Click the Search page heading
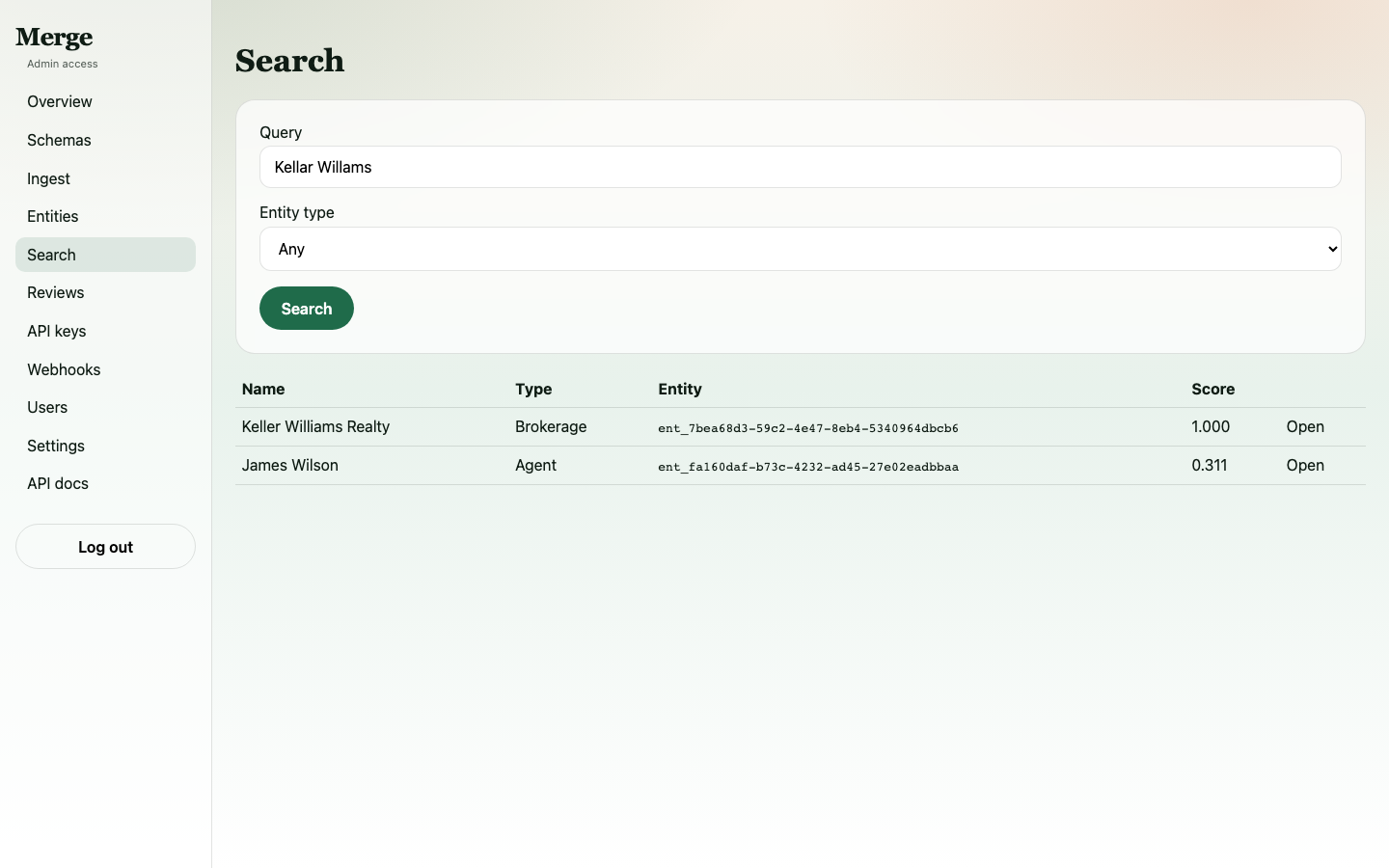Screen dimensions: 1389x868 click(289, 61)
